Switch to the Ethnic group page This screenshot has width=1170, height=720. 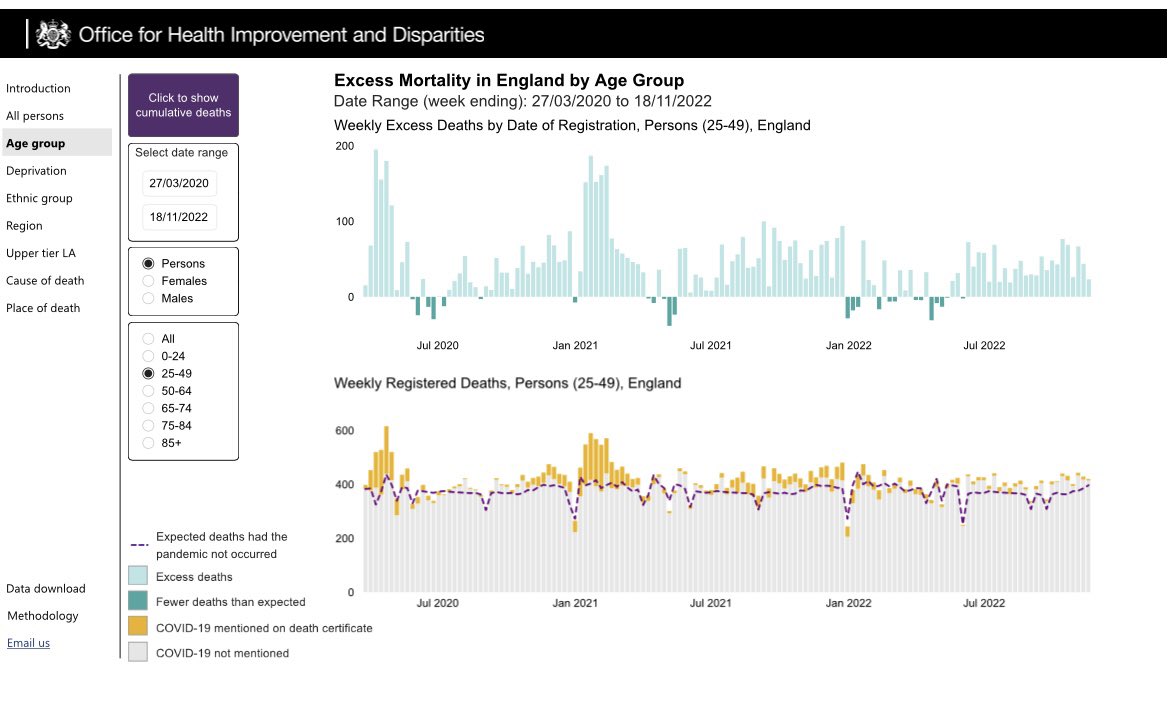[x=40, y=198]
